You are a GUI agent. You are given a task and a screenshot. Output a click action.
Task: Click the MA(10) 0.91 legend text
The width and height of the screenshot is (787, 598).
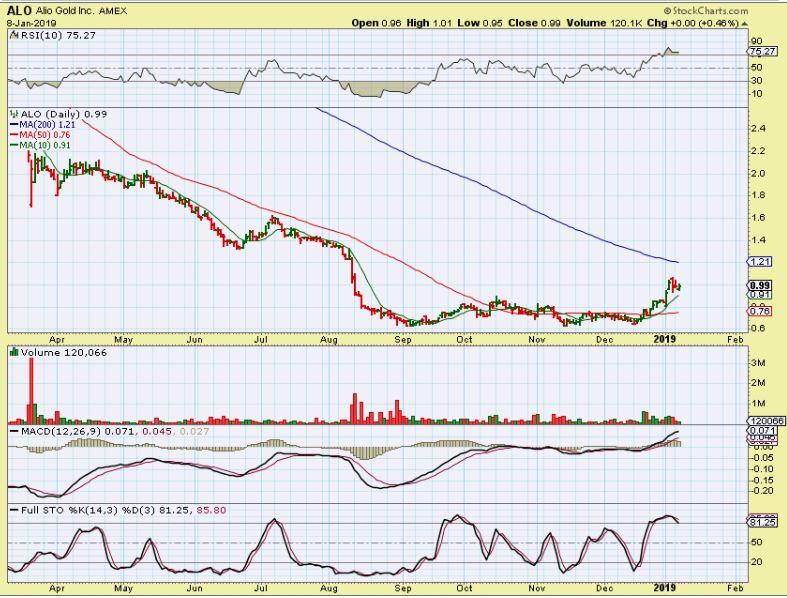tap(45, 146)
